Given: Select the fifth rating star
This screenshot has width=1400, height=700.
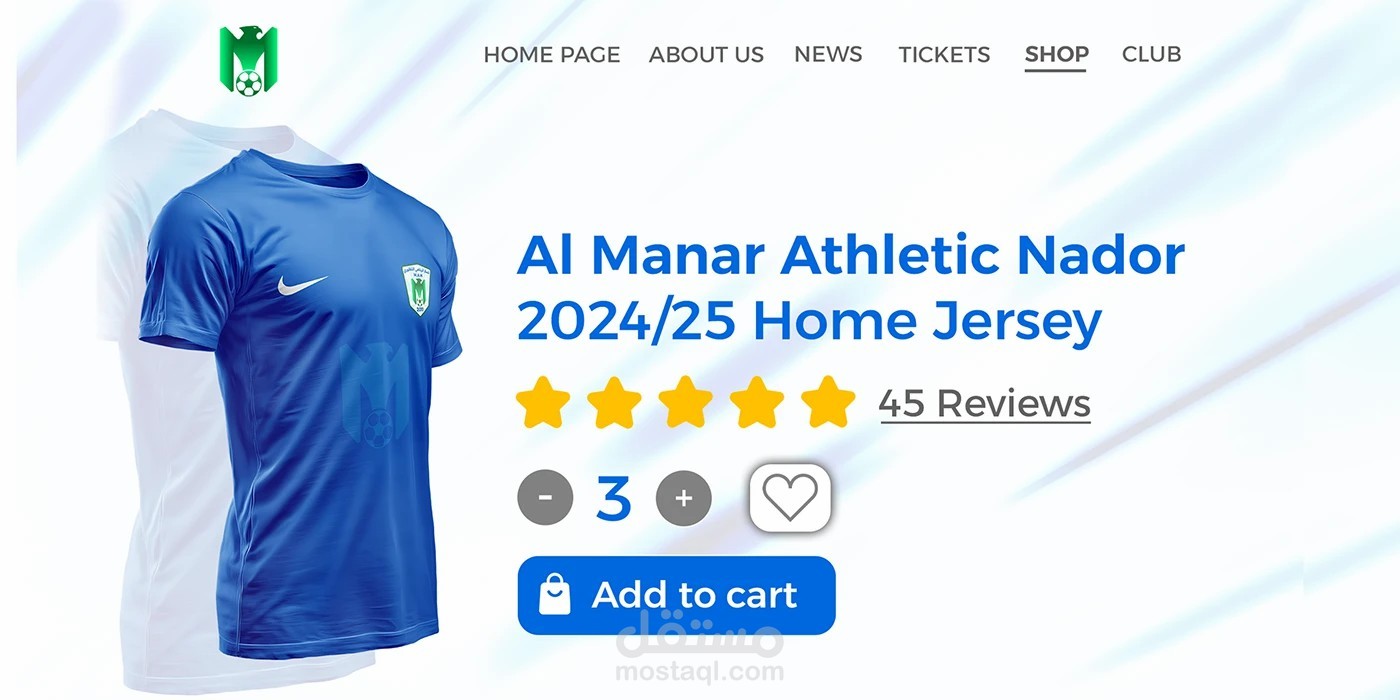Looking at the screenshot, I should tap(828, 402).
